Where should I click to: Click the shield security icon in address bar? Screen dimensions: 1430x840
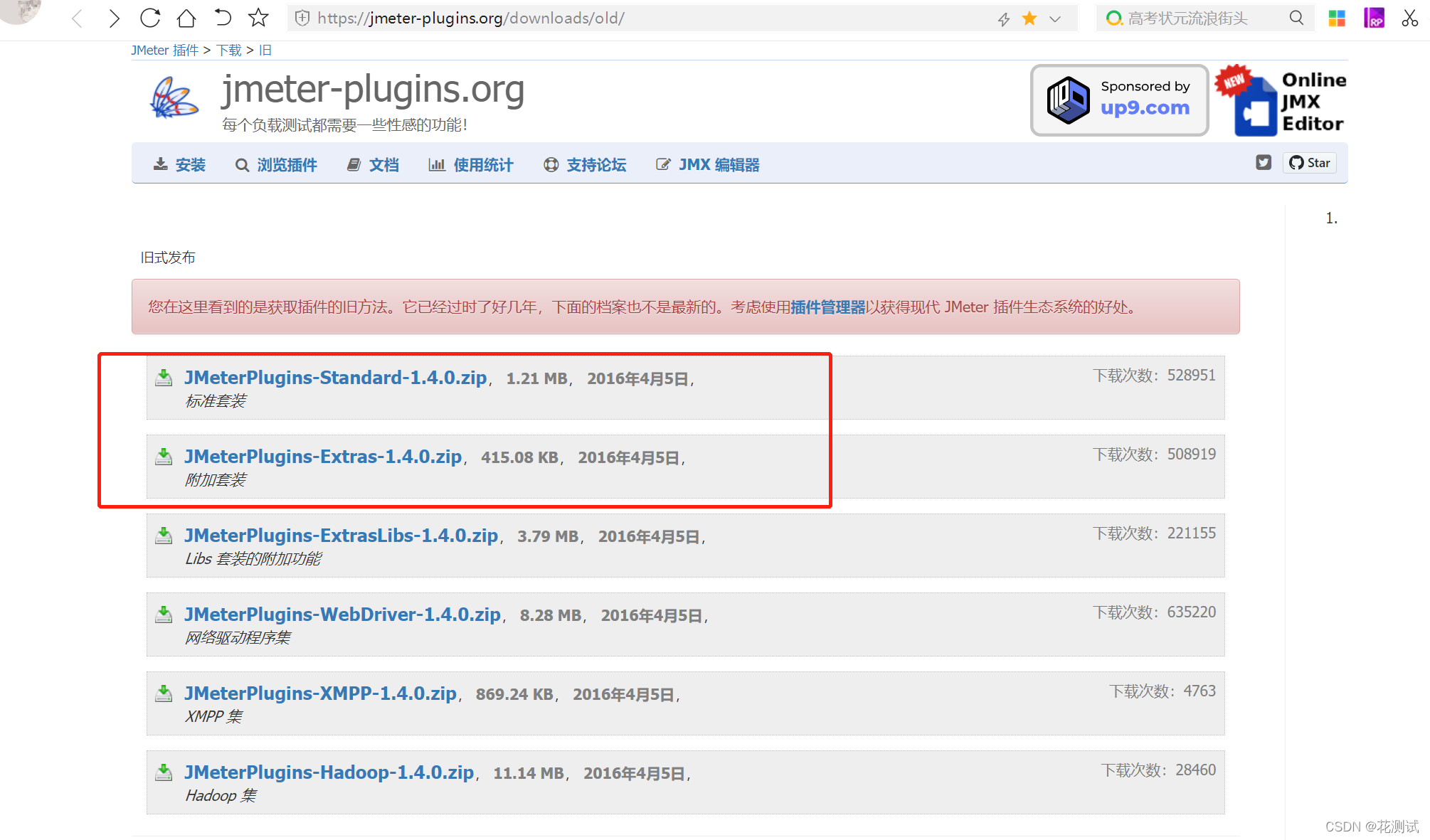coord(302,18)
